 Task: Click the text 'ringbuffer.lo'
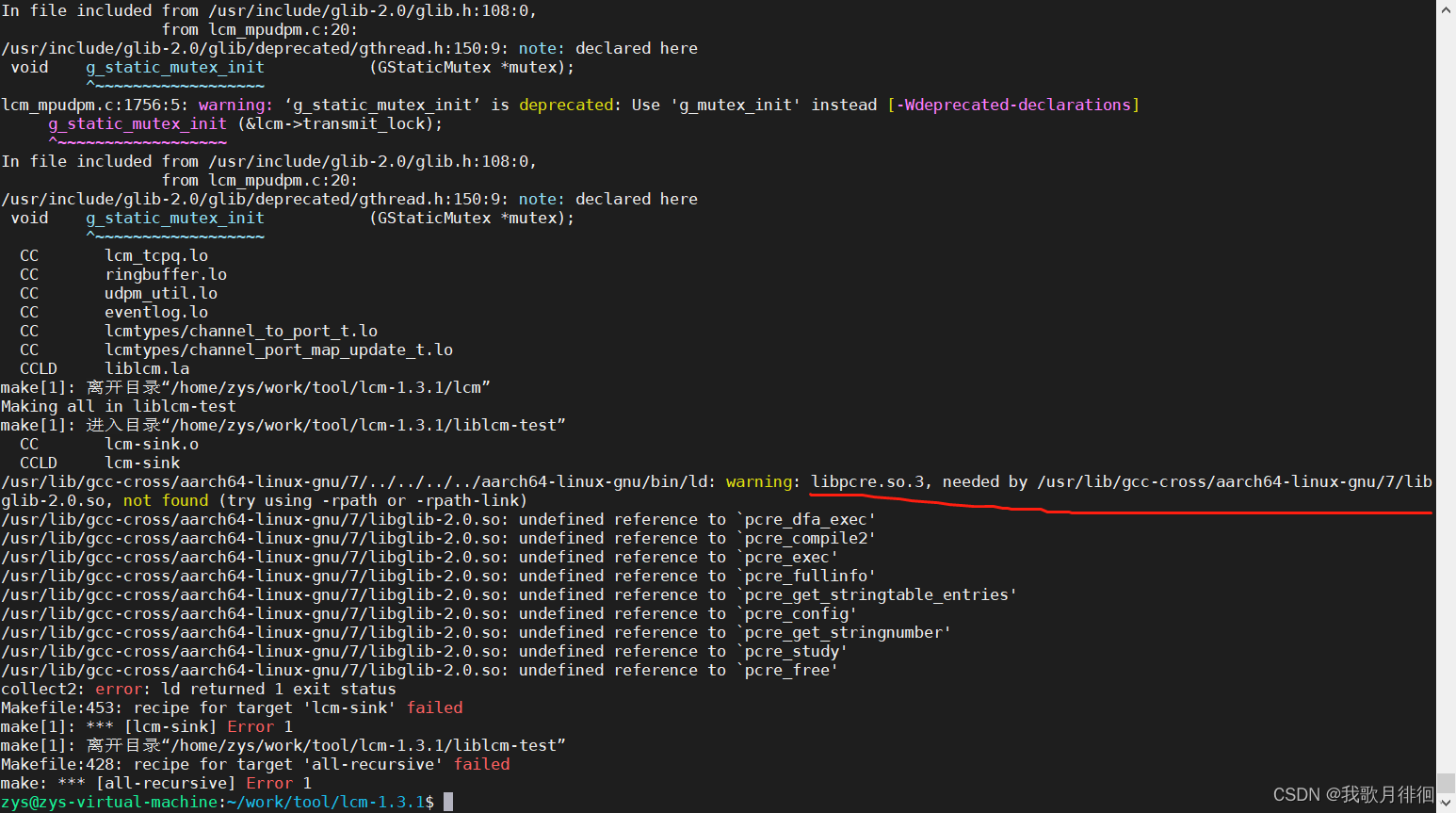click(166, 274)
